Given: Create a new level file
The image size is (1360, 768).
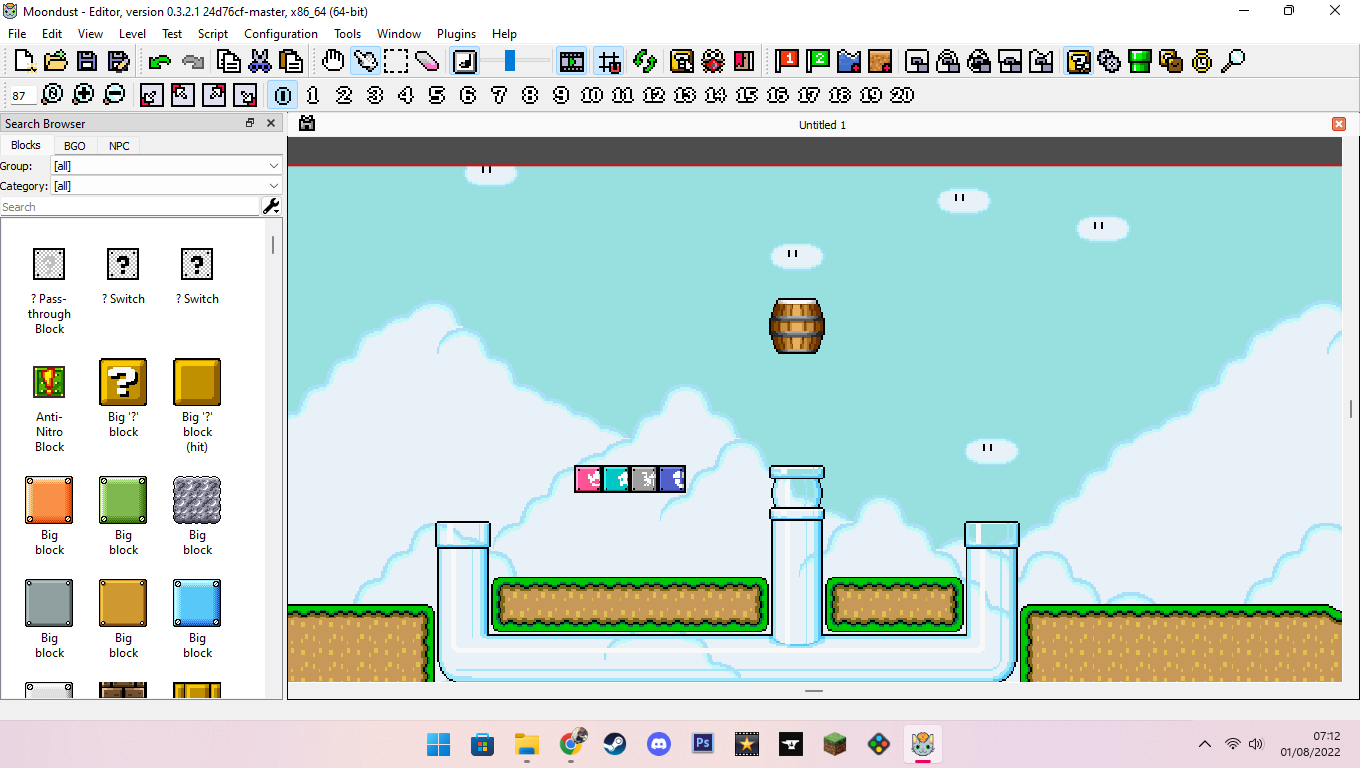Looking at the screenshot, I should [x=25, y=62].
